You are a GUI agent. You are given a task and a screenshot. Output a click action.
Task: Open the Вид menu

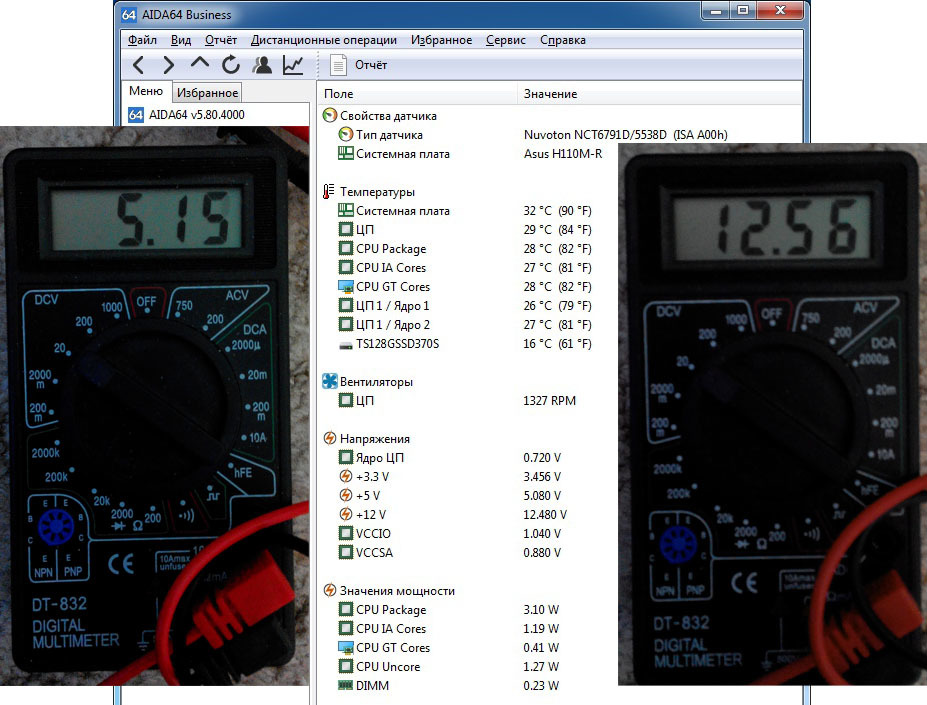point(181,40)
